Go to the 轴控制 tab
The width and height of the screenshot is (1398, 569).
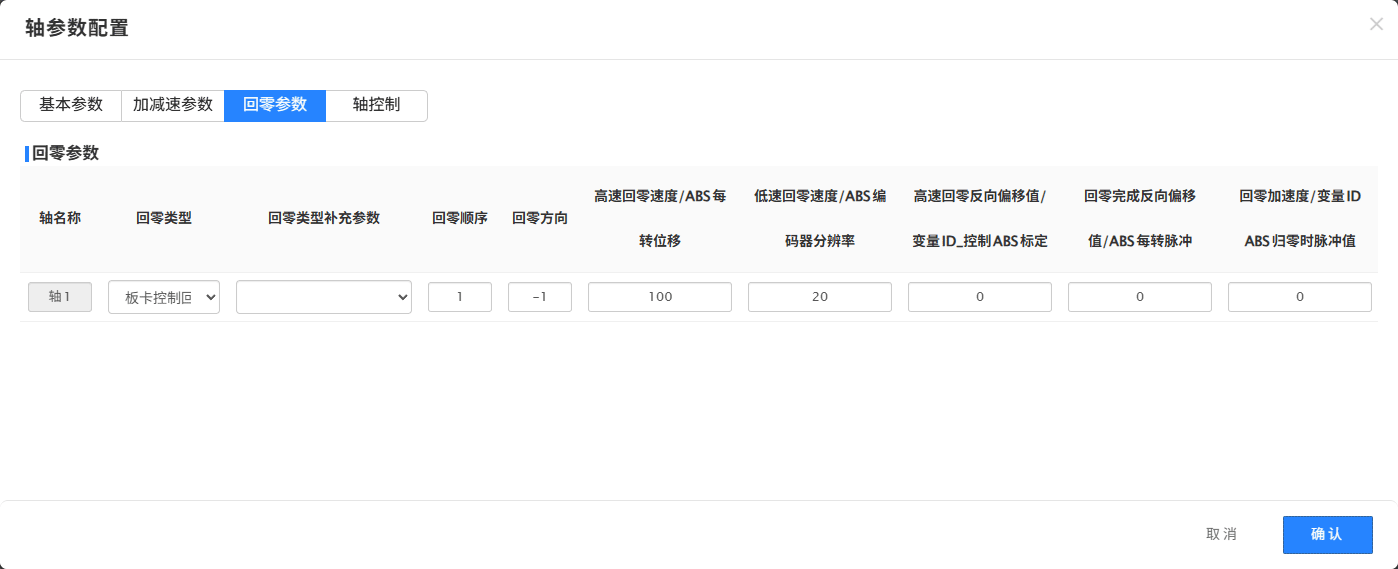coord(376,105)
